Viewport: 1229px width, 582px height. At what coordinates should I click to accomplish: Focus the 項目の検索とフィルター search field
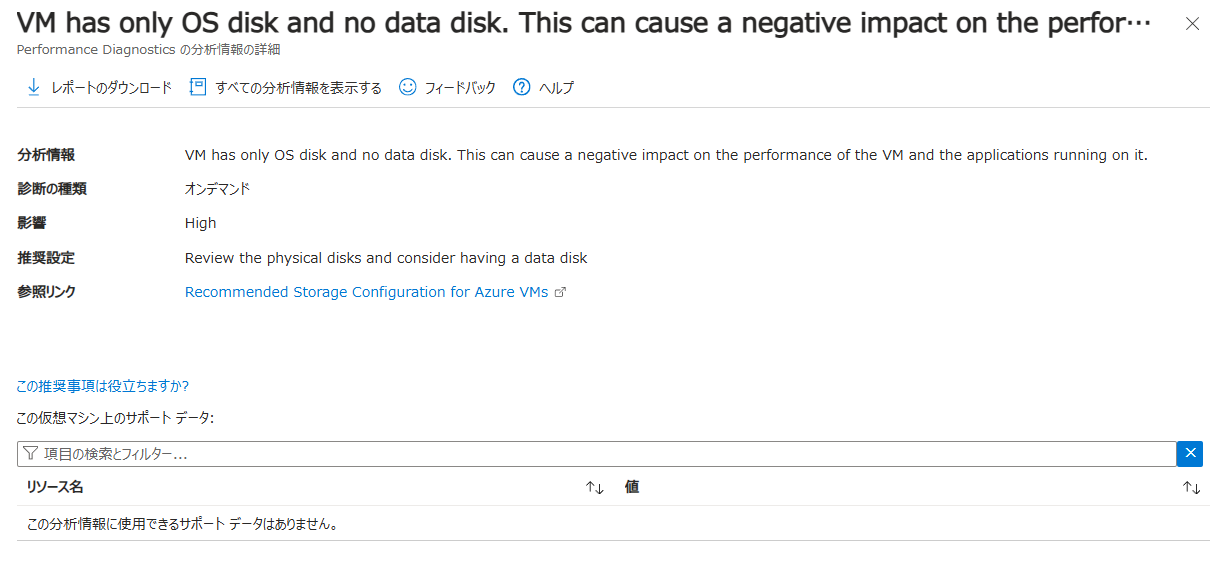pyautogui.click(x=600, y=454)
